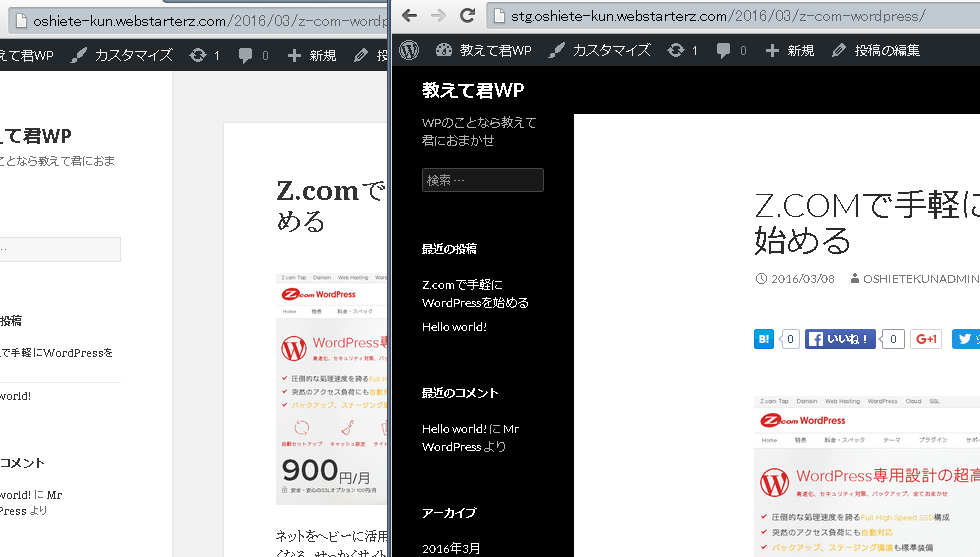
Task: Click the Hatena bookmark count 0
Action: click(x=790, y=339)
